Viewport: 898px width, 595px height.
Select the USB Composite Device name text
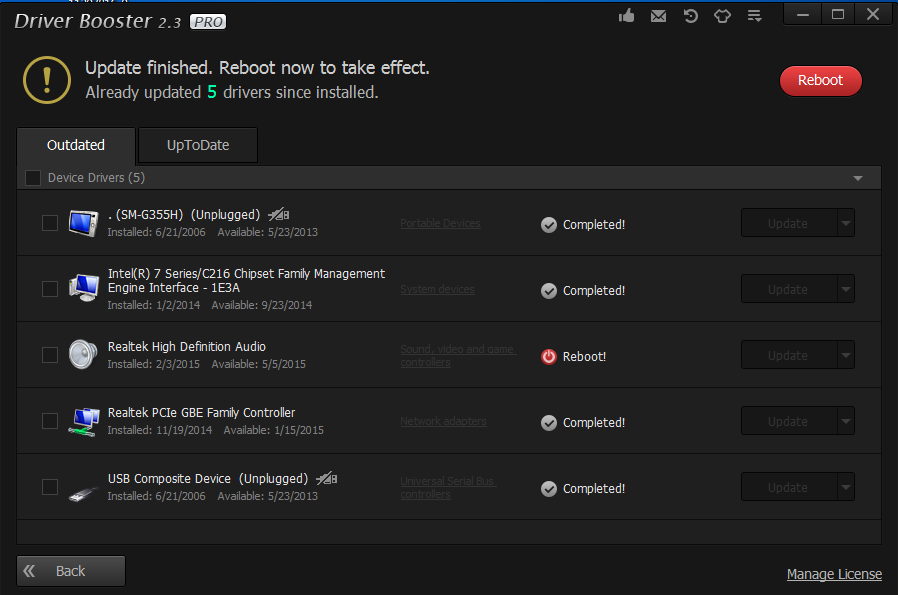pyautogui.click(x=170, y=478)
